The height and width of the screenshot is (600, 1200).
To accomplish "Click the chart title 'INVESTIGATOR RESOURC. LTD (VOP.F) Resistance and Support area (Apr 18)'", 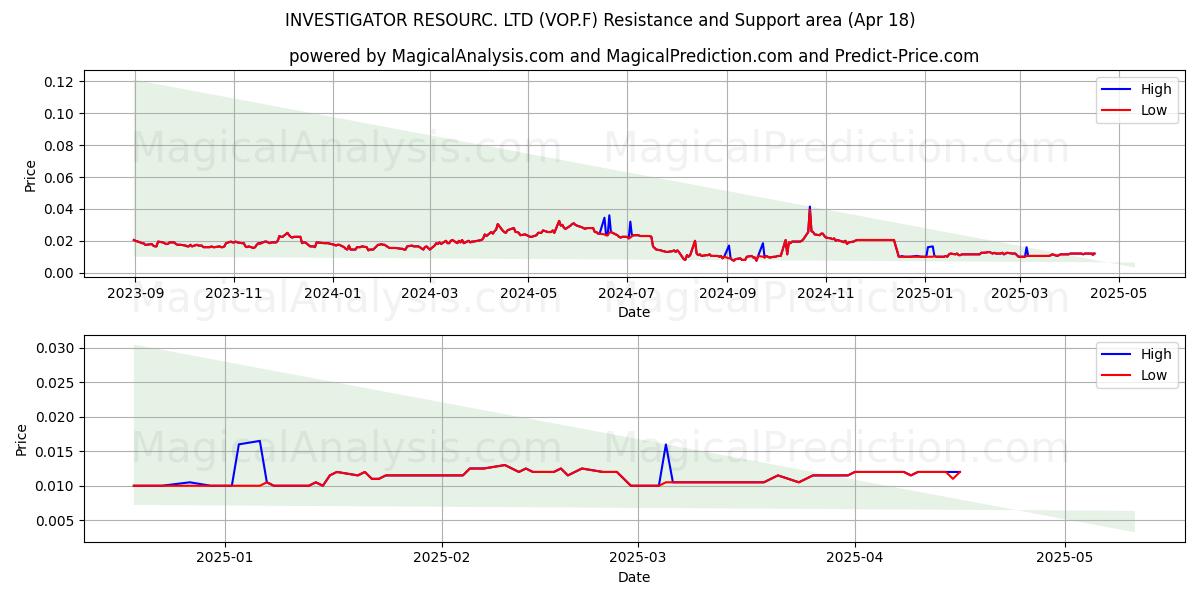I will [600, 20].
